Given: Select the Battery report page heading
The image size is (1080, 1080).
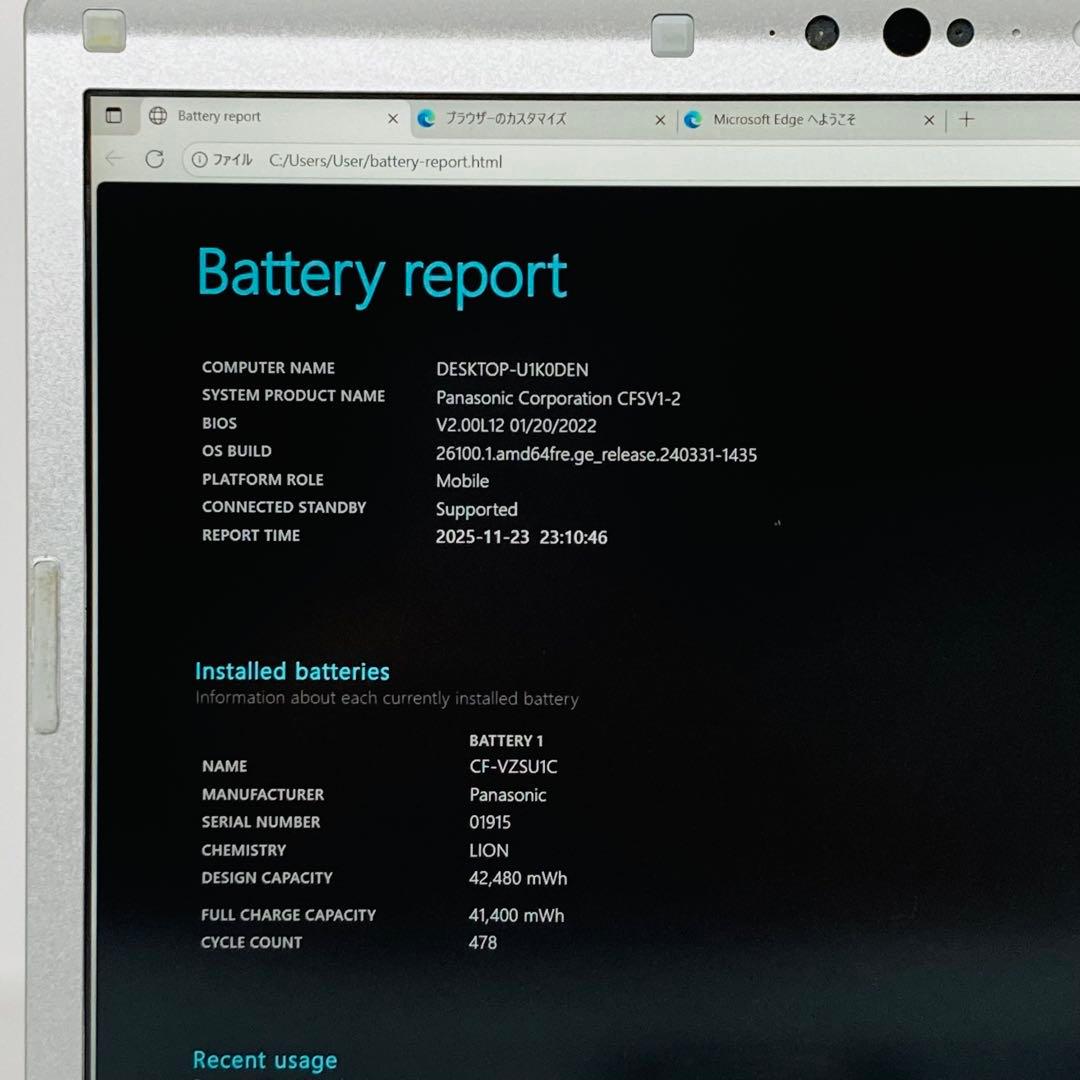Looking at the screenshot, I should tap(382, 273).
